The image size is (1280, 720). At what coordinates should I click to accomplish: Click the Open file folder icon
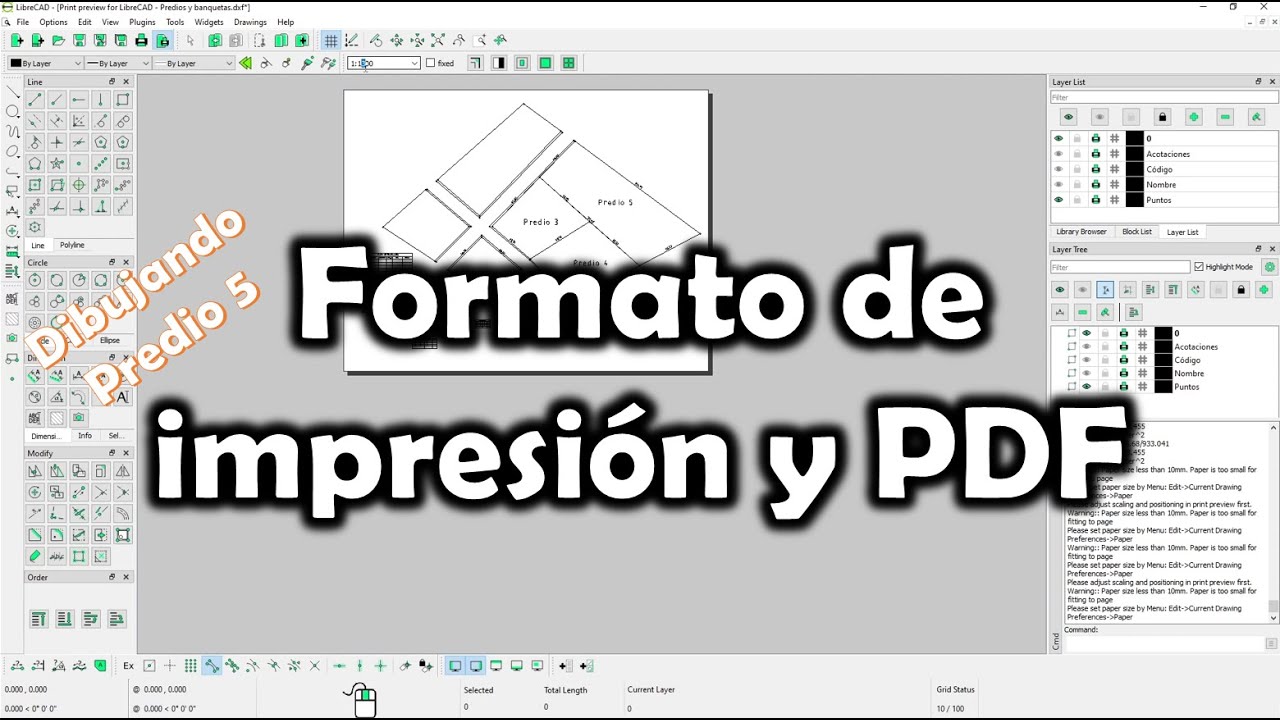[58, 41]
